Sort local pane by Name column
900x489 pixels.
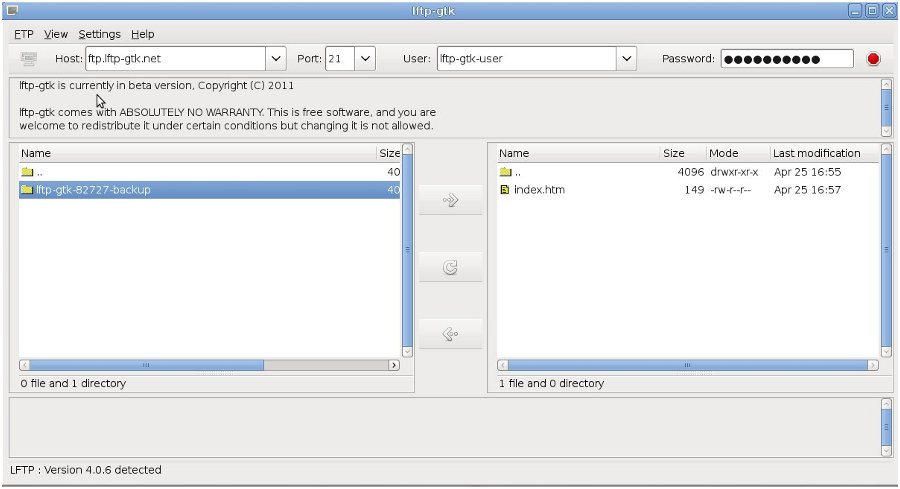point(197,153)
